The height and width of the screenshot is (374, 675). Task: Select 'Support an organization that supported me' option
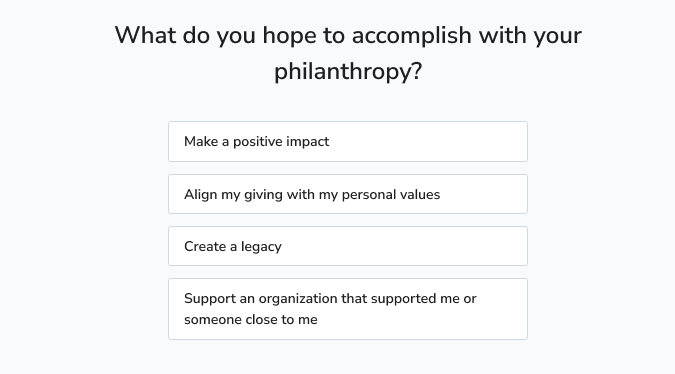click(348, 309)
